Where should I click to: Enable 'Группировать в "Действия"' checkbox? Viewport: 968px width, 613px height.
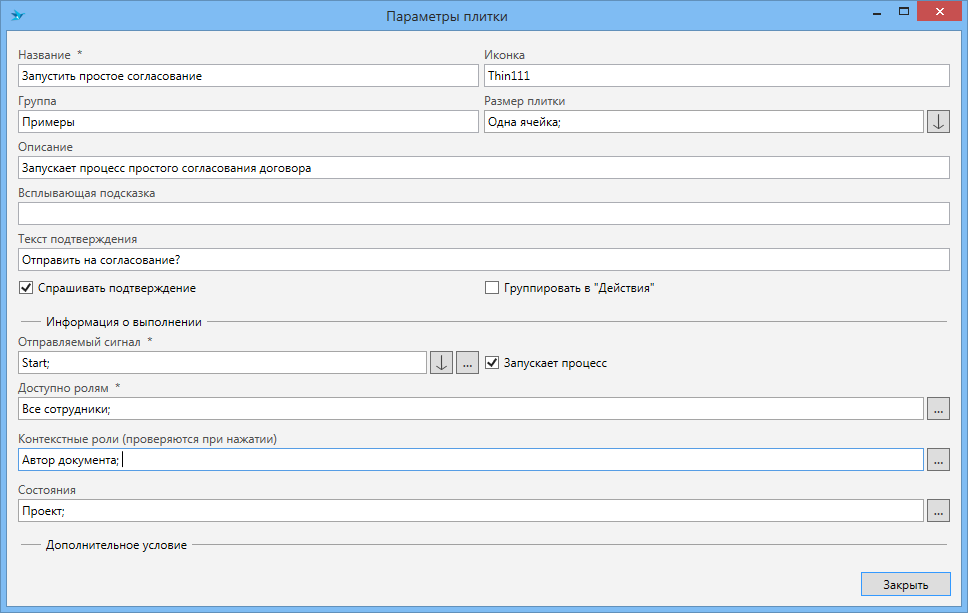coord(492,288)
